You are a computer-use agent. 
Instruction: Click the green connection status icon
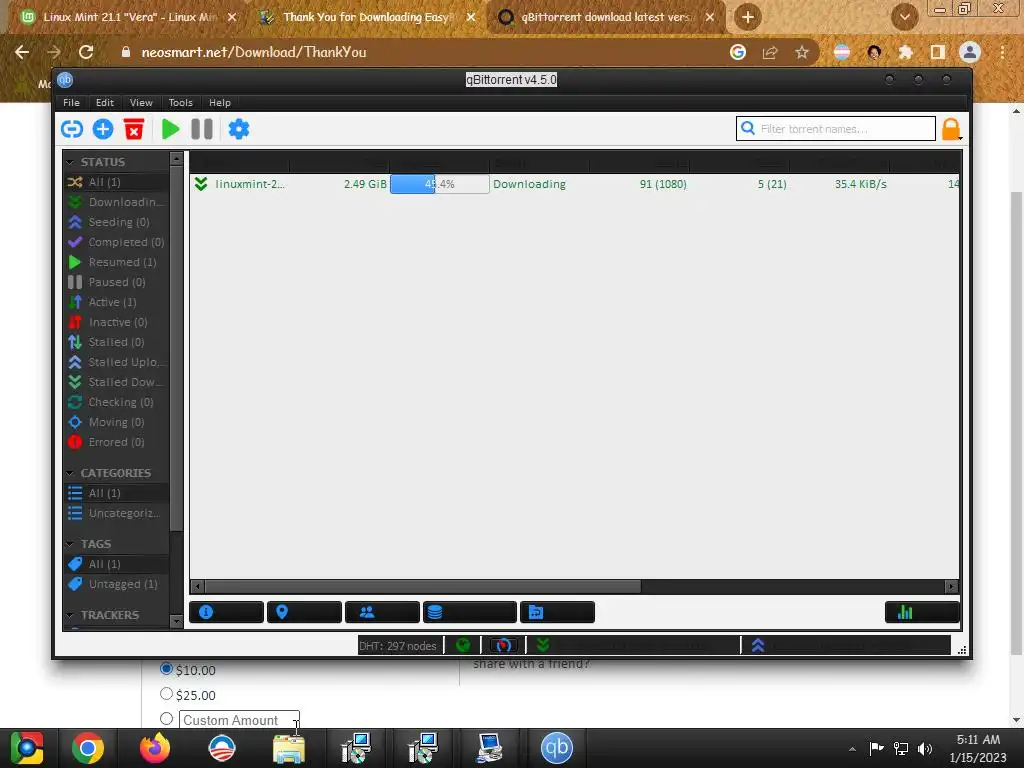pyautogui.click(x=463, y=645)
